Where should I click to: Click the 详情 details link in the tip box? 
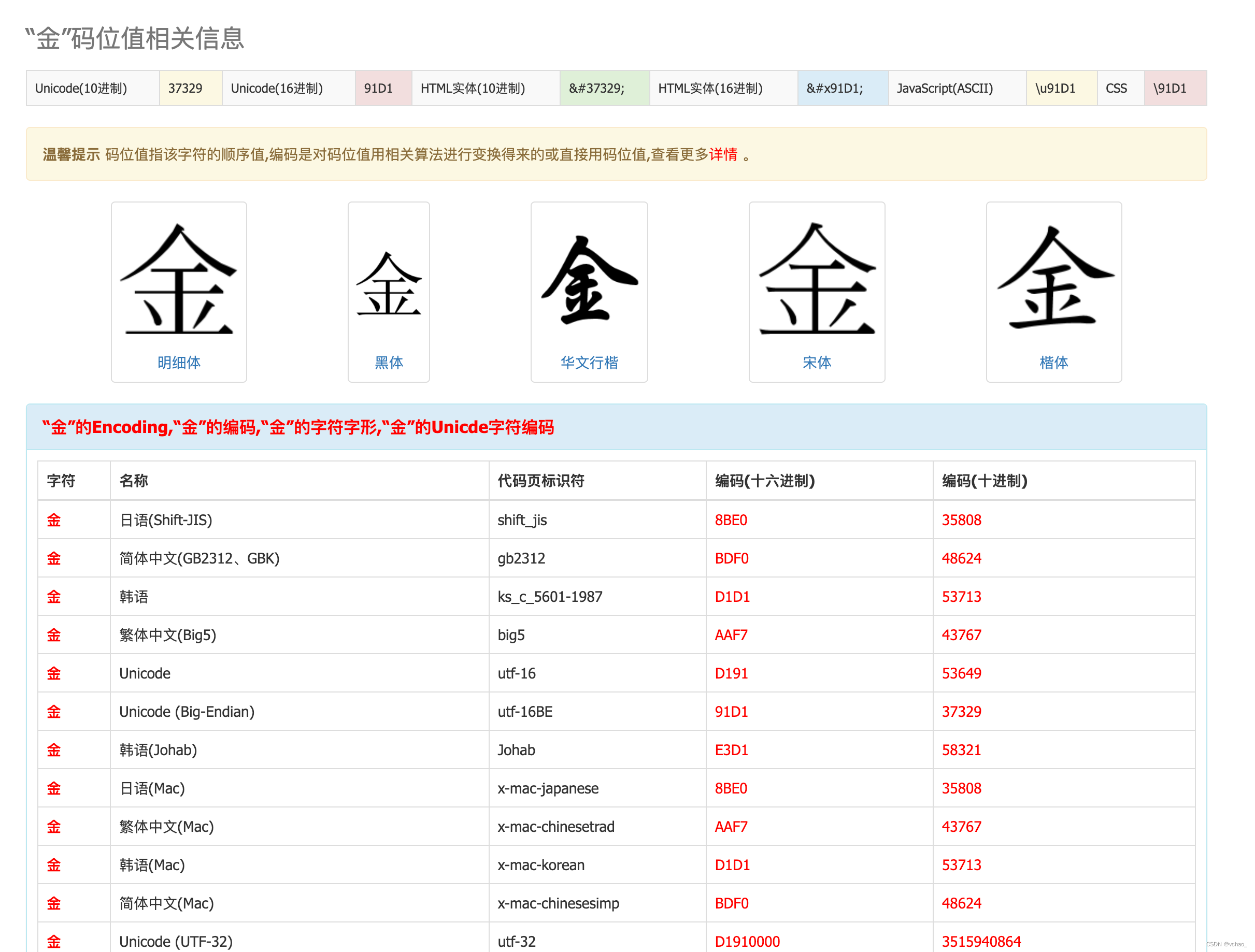click(723, 154)
